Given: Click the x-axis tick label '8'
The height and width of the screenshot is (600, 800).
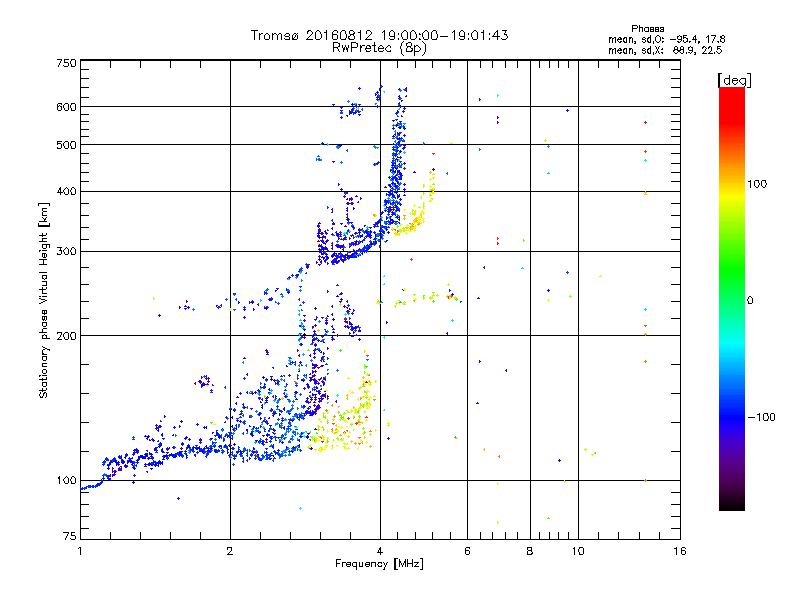Looking at the screenshot, I should tap(530, 551).
